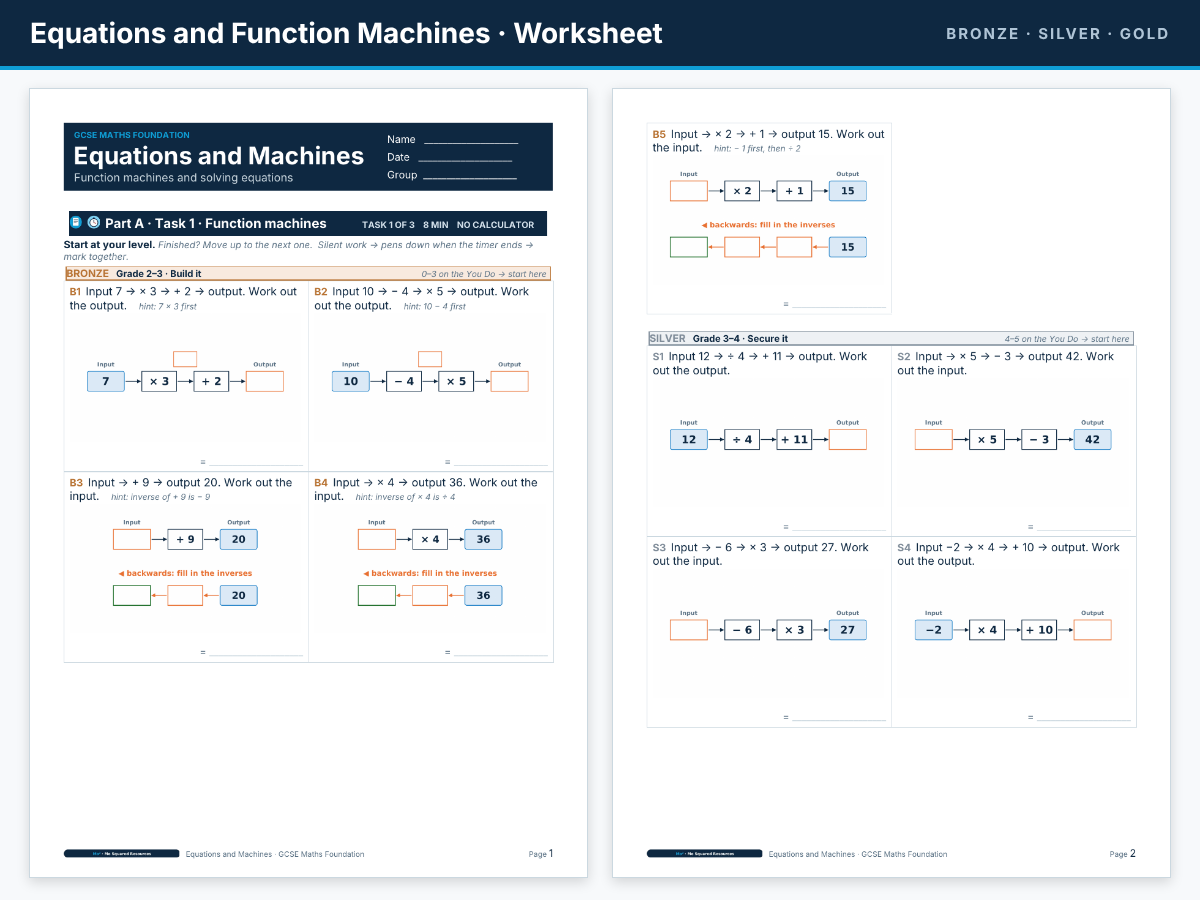Click the 'Page 1' footer number
The width and height of the screenshot is (1200, 900).
pyautogui.click(x=541, y=854)
